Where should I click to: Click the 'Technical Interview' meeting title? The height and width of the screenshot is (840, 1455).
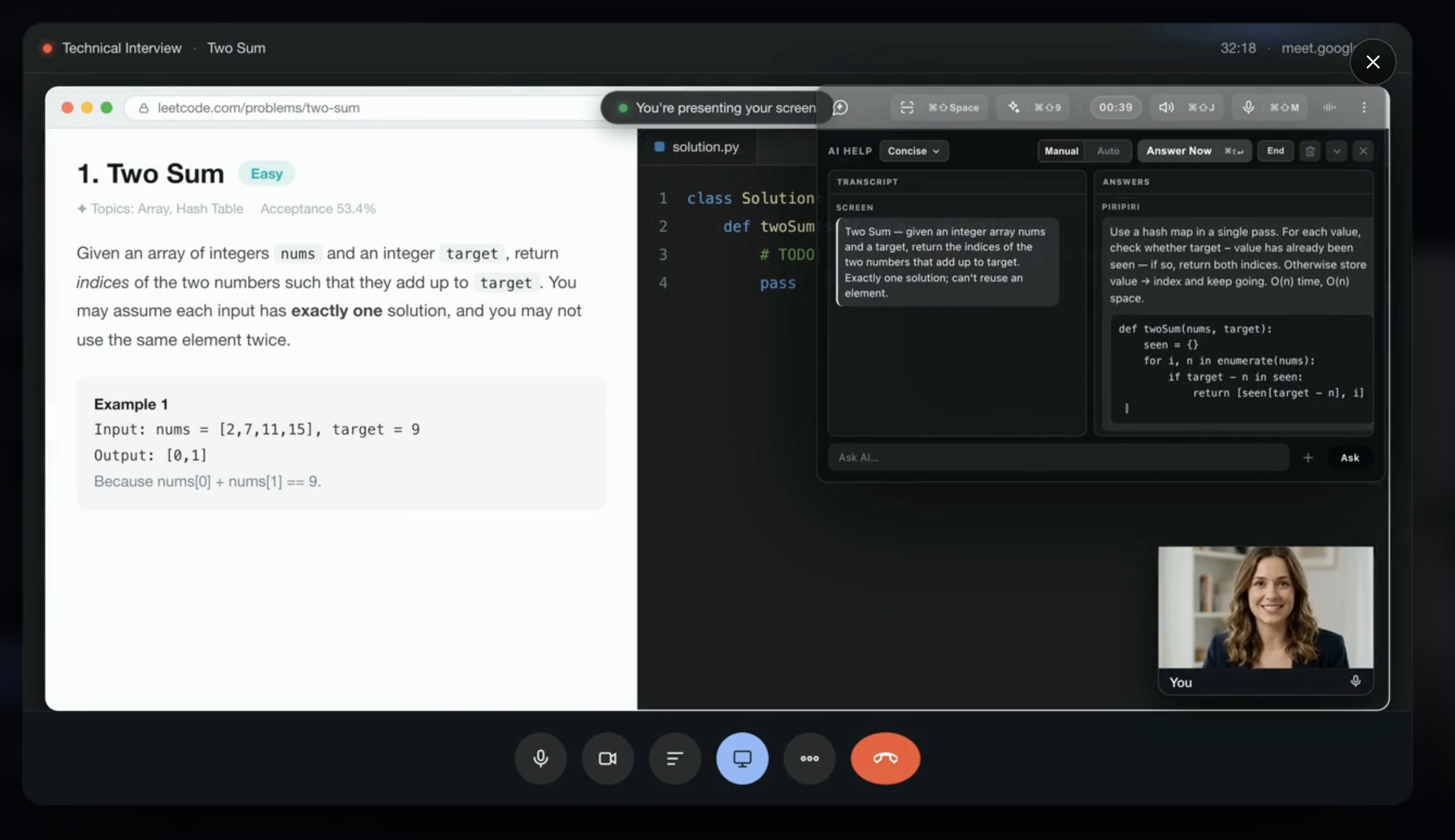(122, 48)
